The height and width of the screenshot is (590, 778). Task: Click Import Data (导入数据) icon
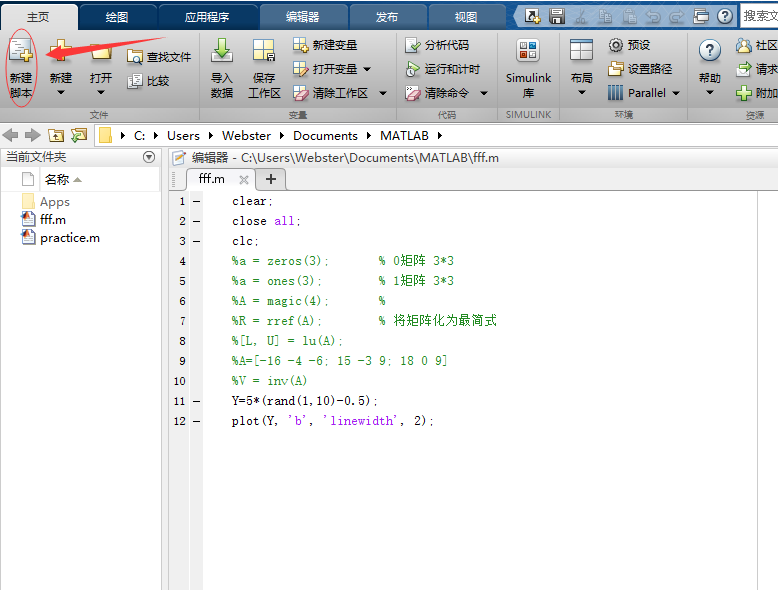222,51
